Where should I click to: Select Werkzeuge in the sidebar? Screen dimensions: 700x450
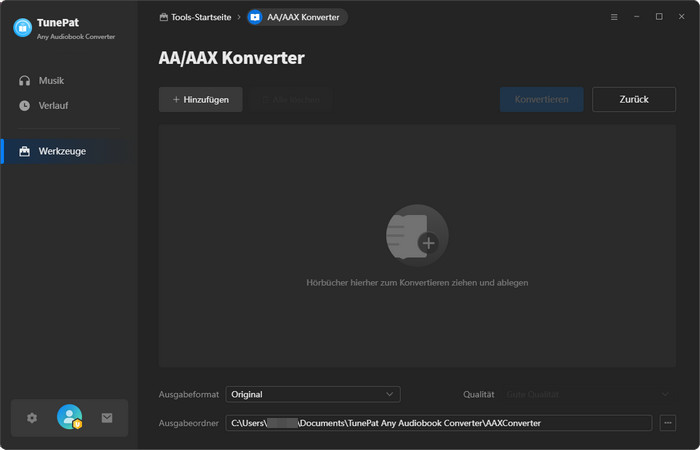tap(68, 151)
